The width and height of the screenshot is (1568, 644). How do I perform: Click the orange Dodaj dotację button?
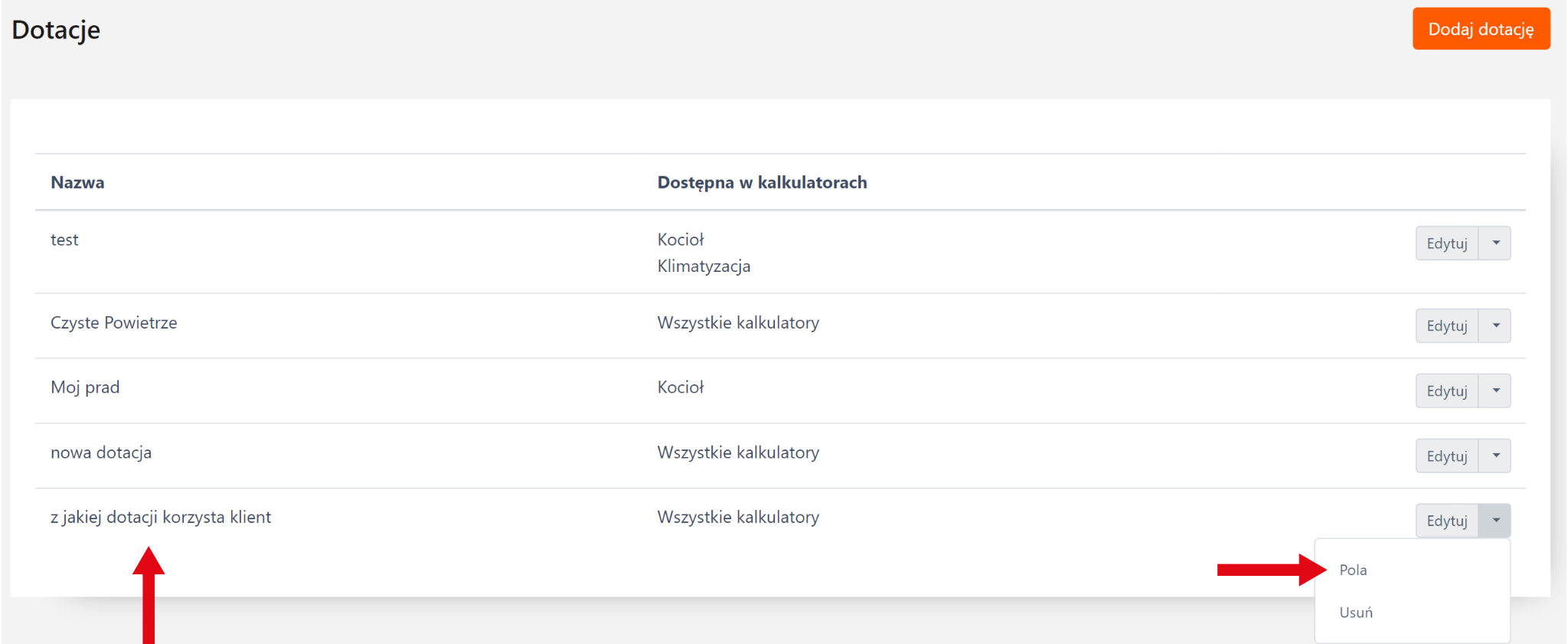click(1481, 29)
